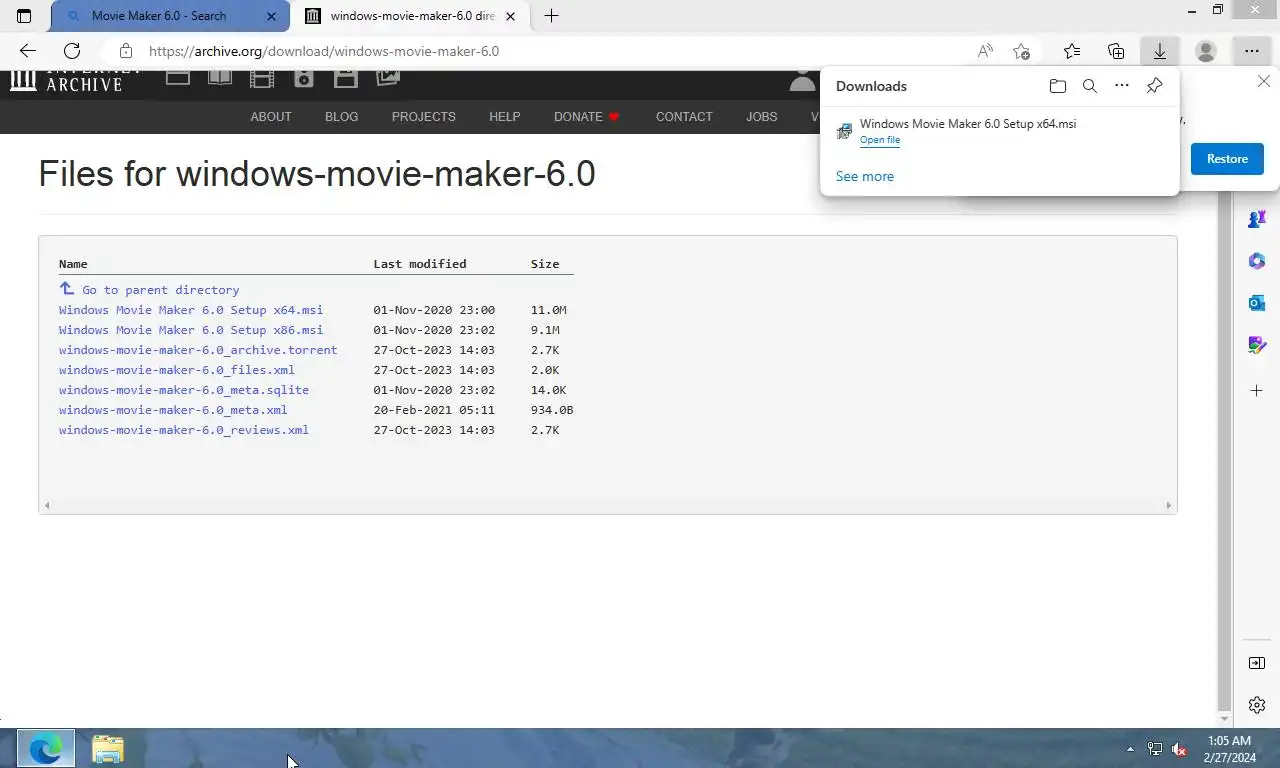Refresh the current page
Viewport: 1280px width, 768px height.
click(x=72, y=51)
